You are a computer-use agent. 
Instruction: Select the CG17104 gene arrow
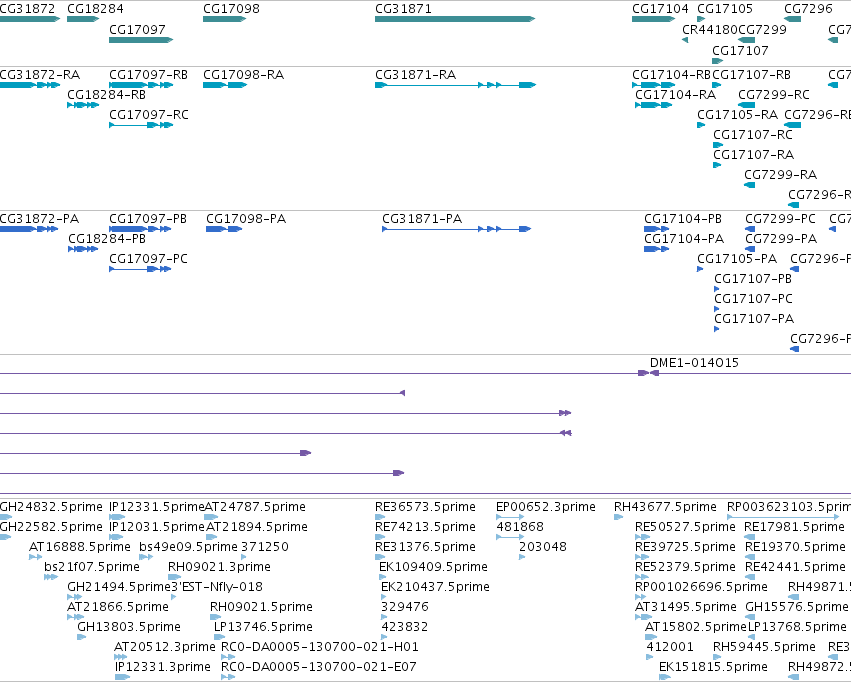653,19
